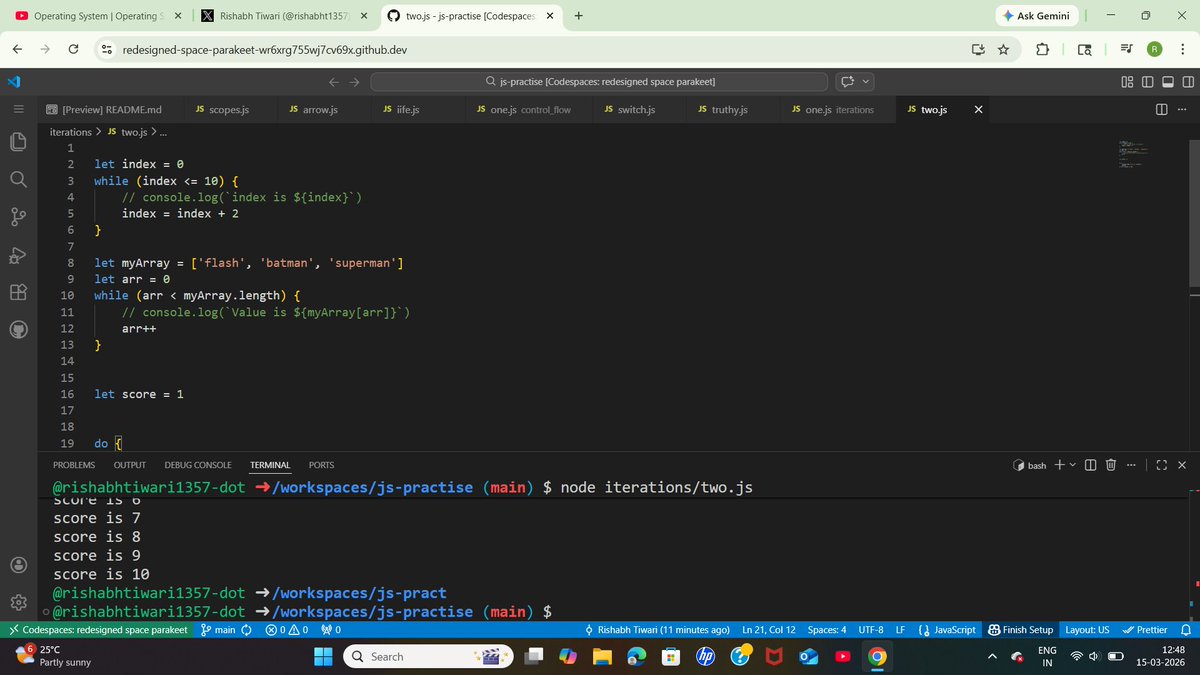Open editor More Actions ellipsis

(x=1181, y=109)
